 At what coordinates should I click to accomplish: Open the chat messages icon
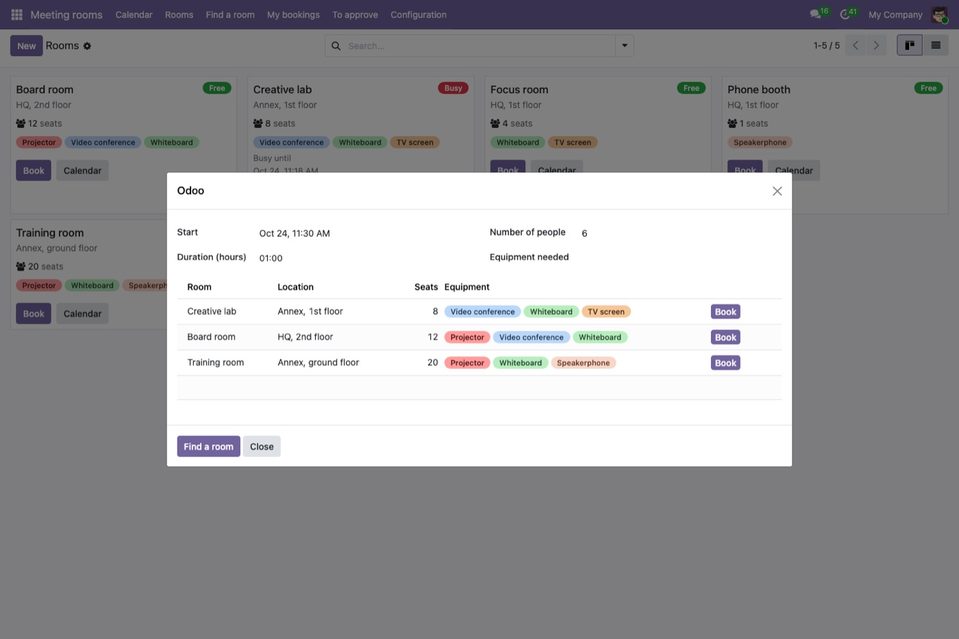tap(815, 14)
